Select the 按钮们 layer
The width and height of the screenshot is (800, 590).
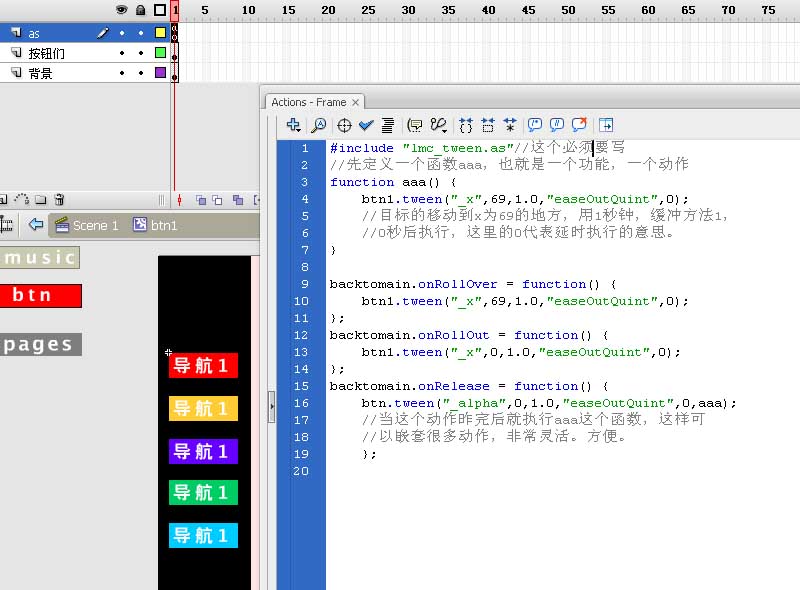[x=85, y=53]
